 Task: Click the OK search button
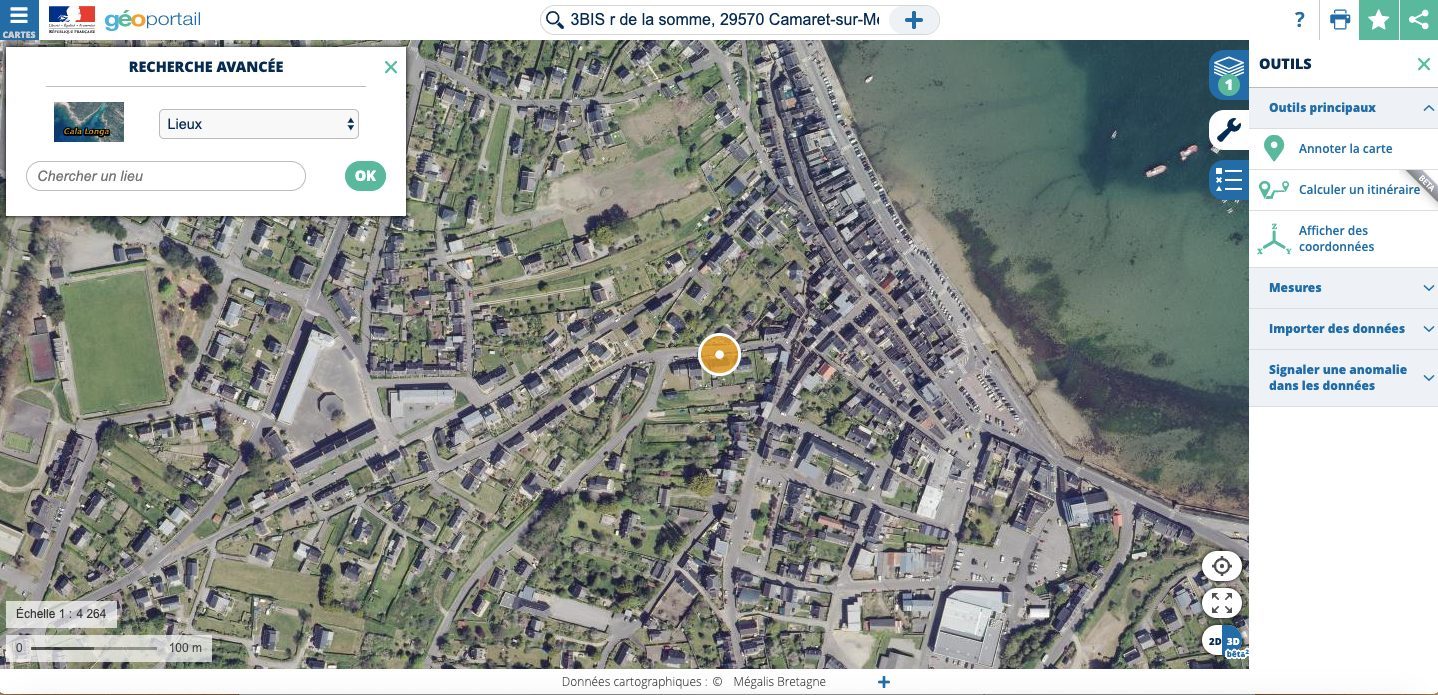[x=365, y=176]
